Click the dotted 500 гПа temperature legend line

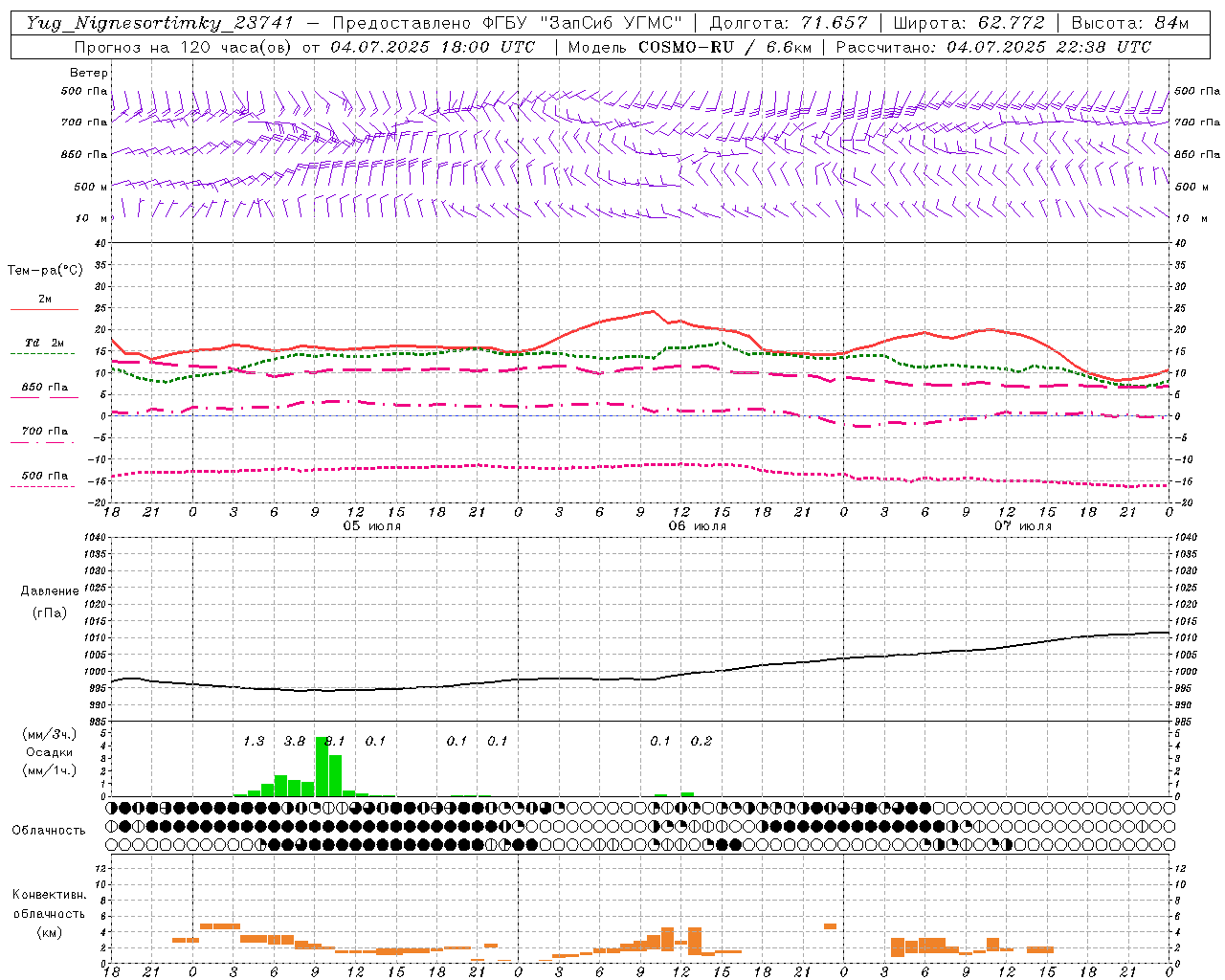click(44, 486)
